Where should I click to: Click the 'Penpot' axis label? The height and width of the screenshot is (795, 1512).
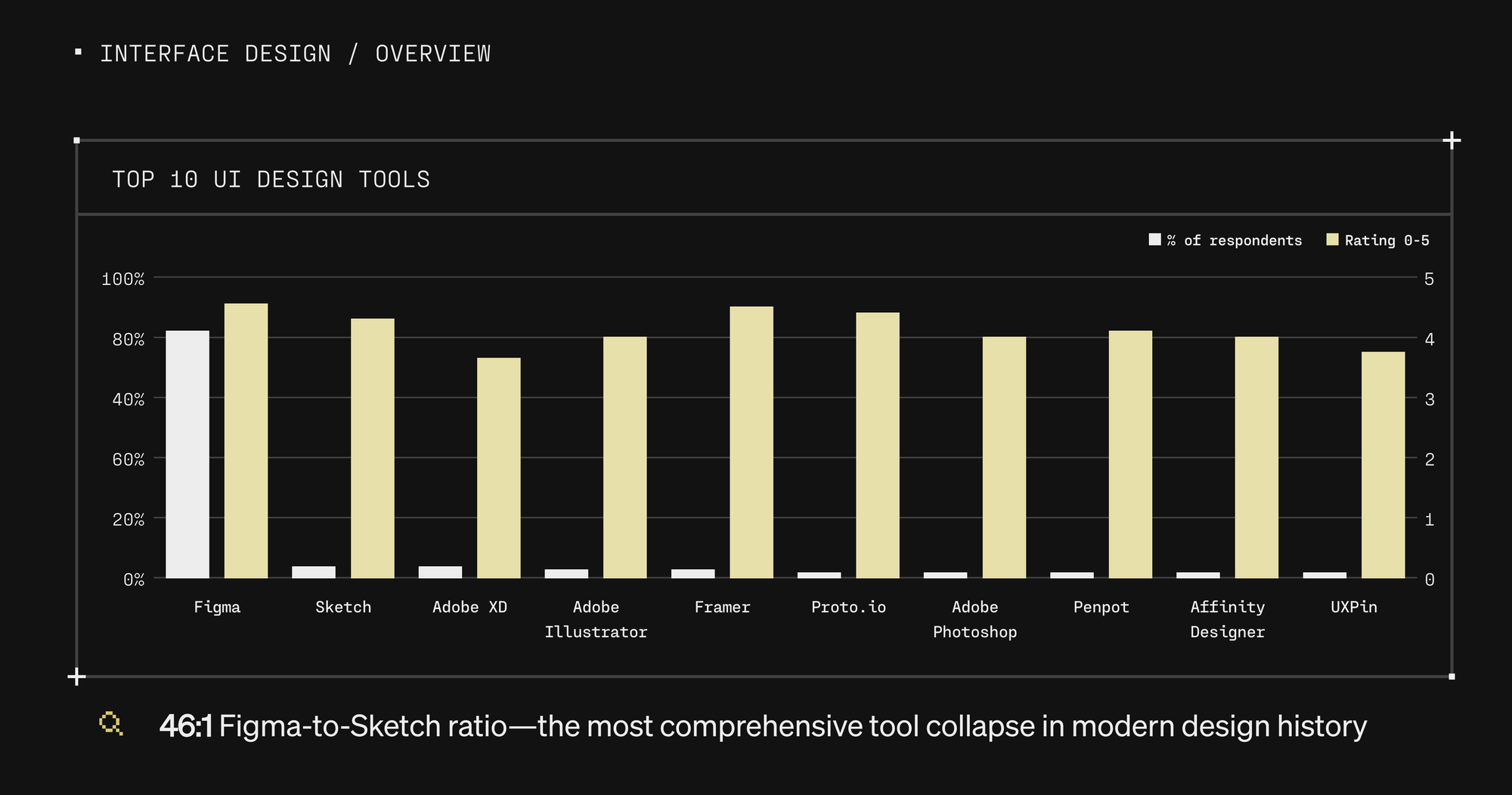point(1101,607)
